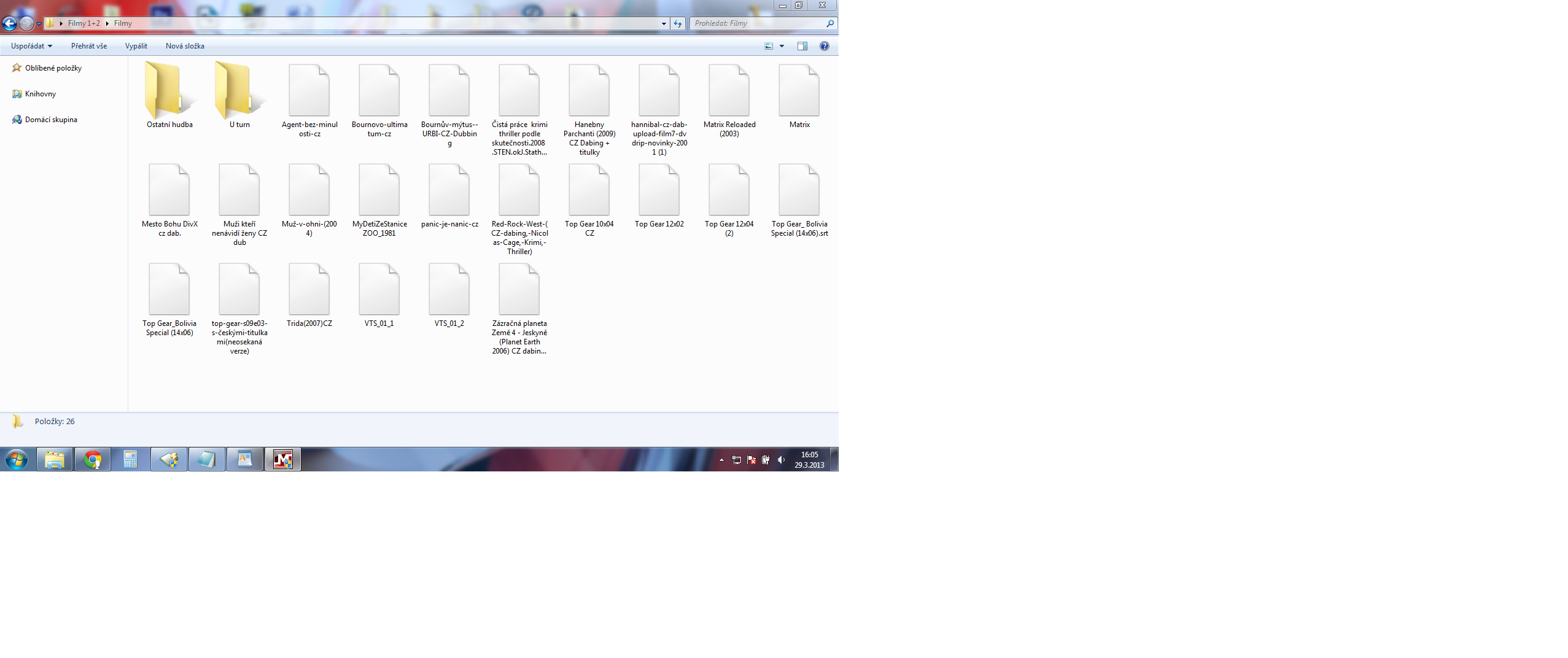This screenshot has width=1568, height=658.
Task: Click the Help question mark icon
Action: pyautogui.click(x=825, y=46)
